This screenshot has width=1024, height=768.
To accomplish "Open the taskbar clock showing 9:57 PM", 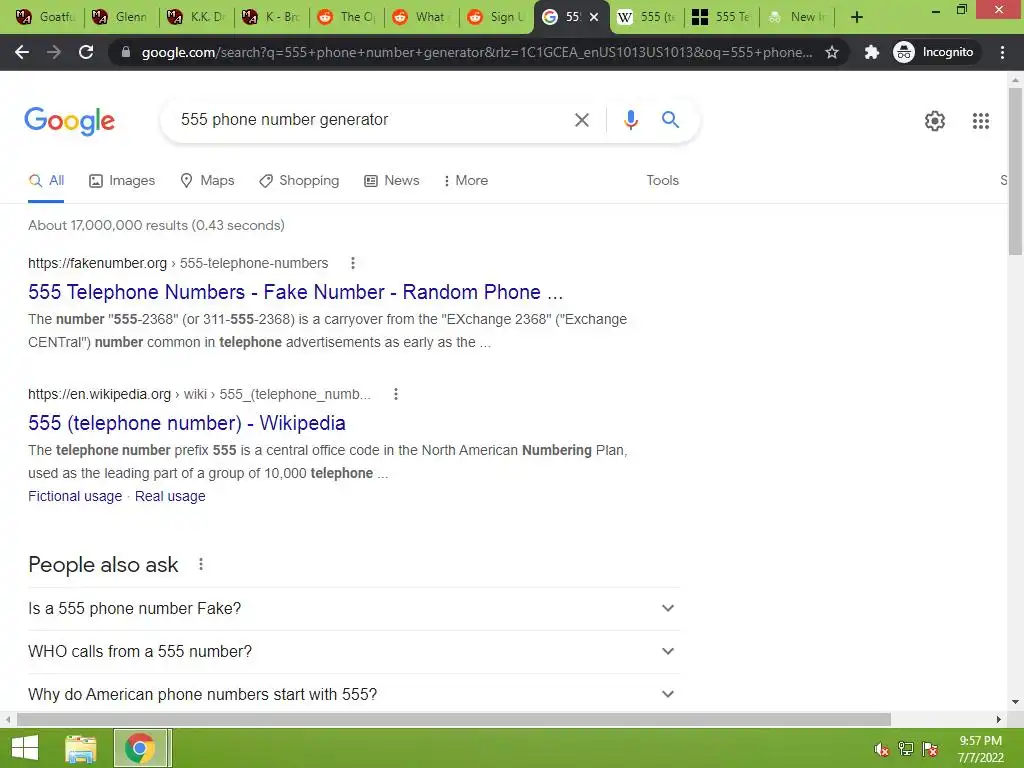I will tap(980, 749).
